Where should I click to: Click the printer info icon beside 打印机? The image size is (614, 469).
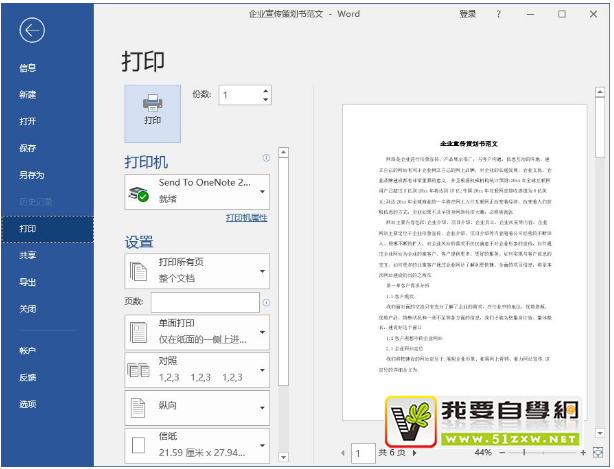(x=266, y=158)
